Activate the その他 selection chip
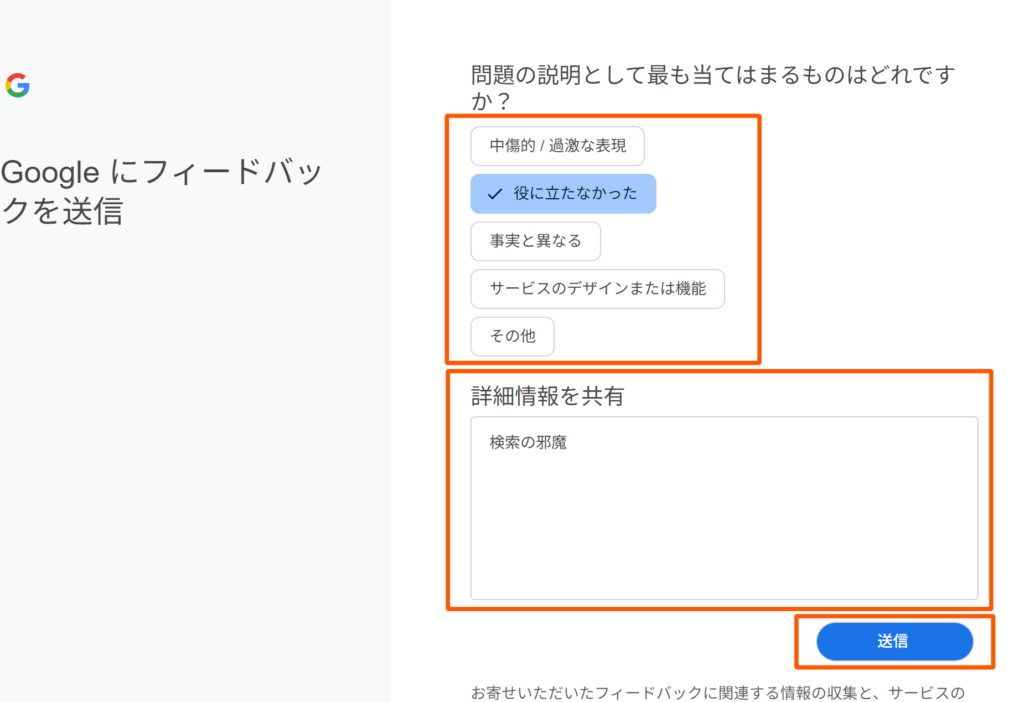Screen dimensions: 1024x702 click(x=512, y=336)
